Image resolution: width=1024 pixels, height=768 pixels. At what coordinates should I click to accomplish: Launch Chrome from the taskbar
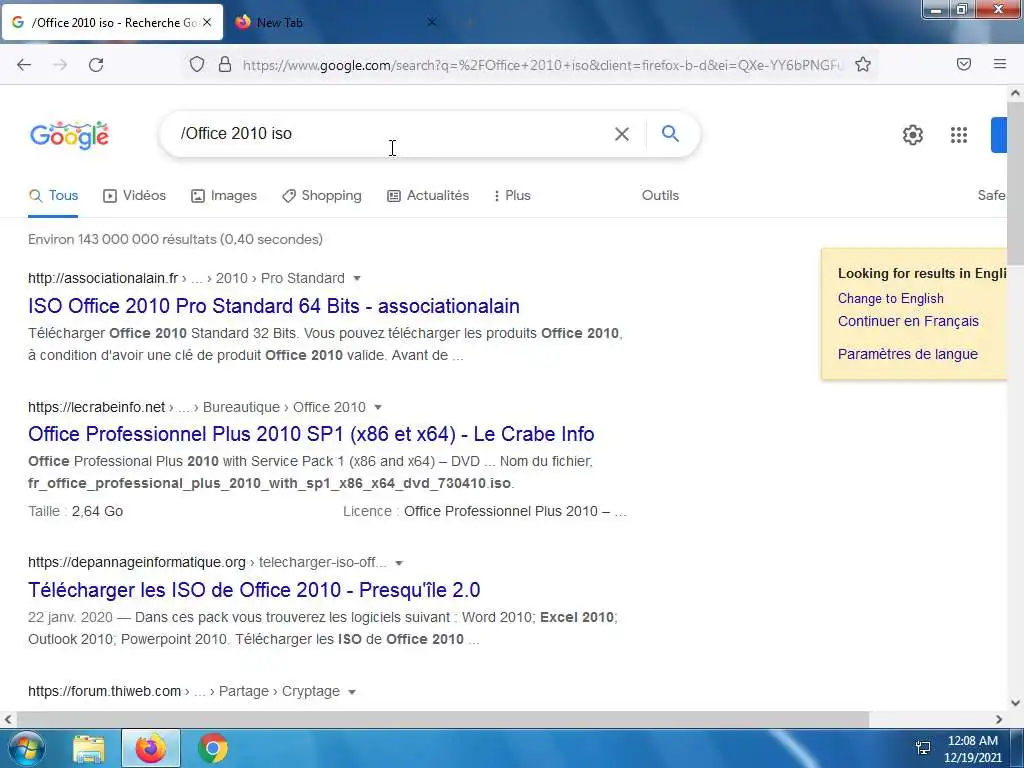(x=212, y=748)
